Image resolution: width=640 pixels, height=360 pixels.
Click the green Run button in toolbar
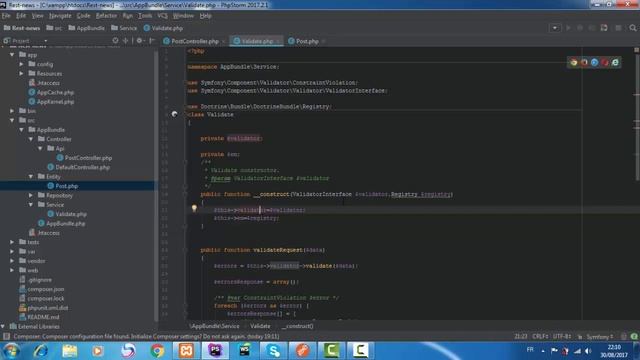pyautogui.click(x=568, y=28)
